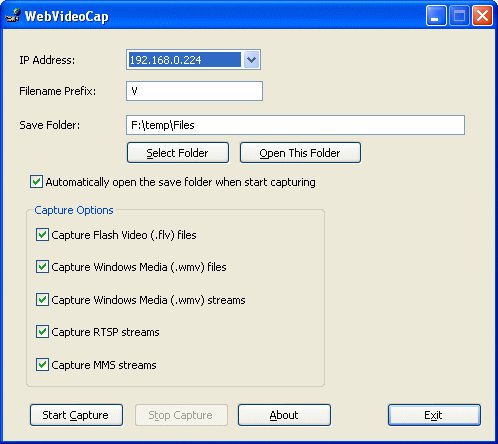Disable Capture MMS streams option
The image size is (498, 444).
tap(42, 365)
